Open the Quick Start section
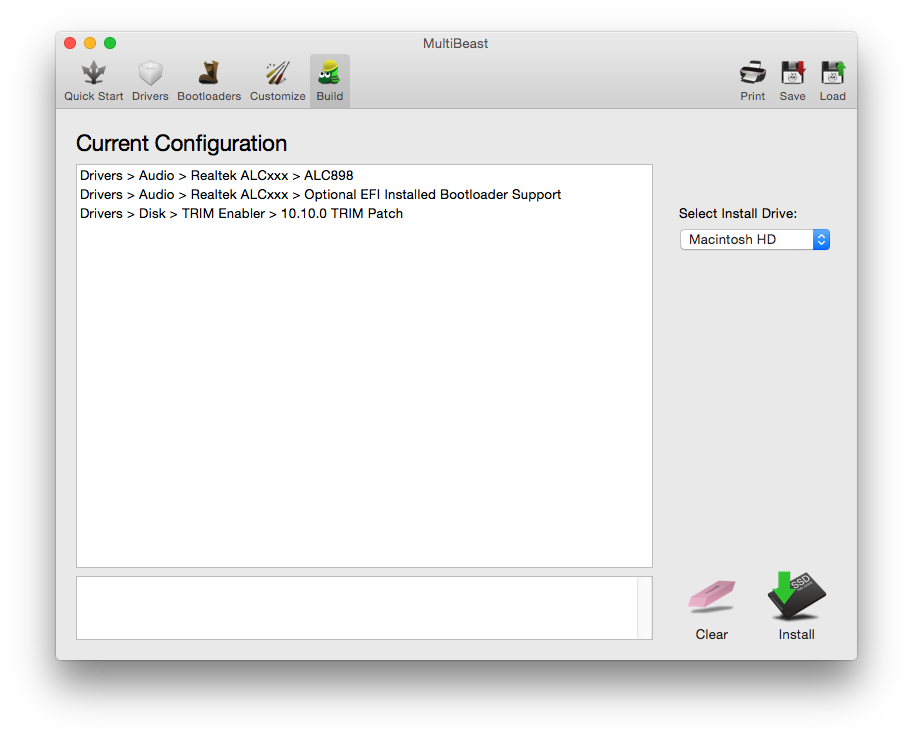Viewport: 913px width, 740px height. tap(94, 81)
